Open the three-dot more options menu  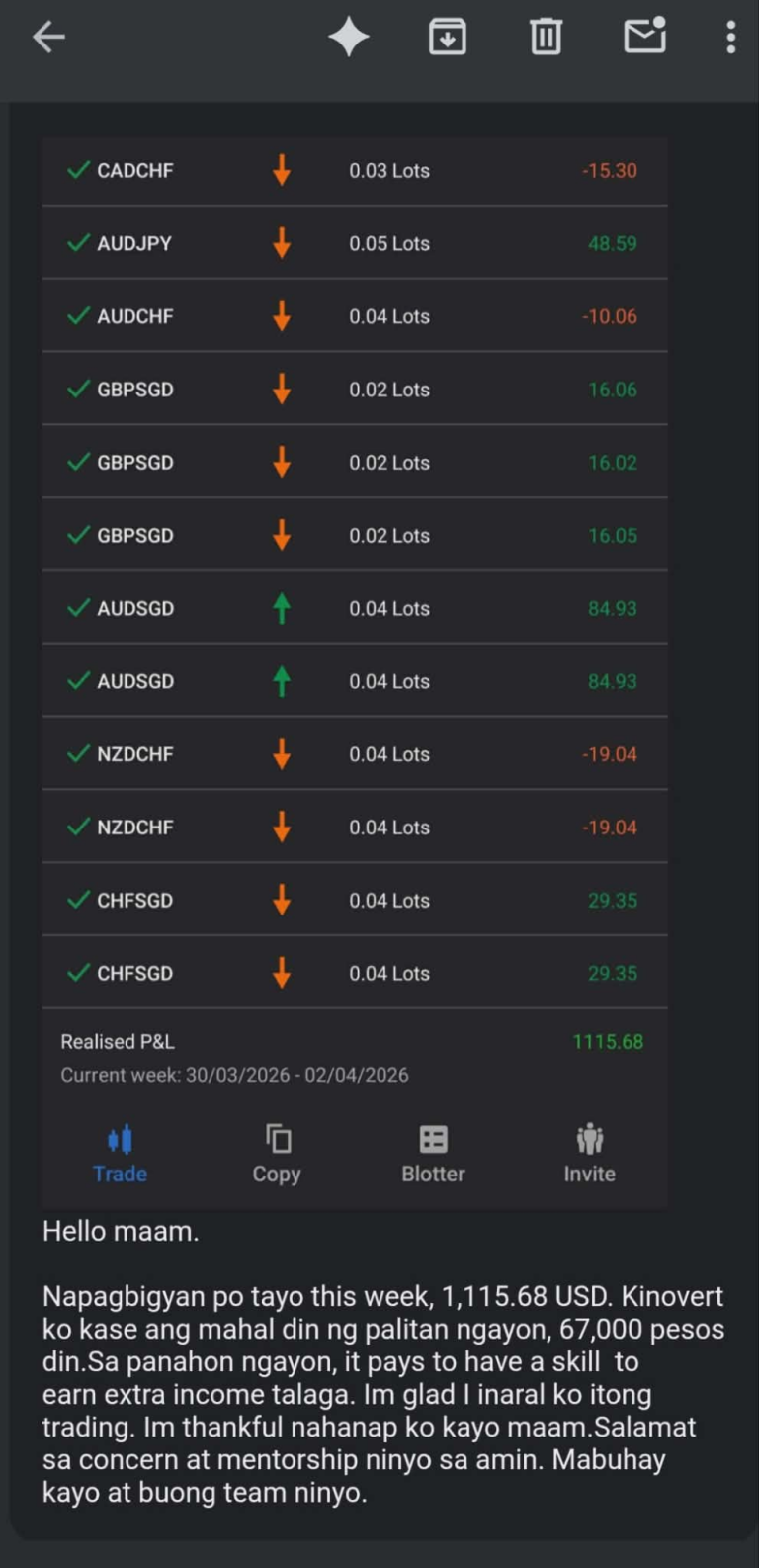(730, 38)
